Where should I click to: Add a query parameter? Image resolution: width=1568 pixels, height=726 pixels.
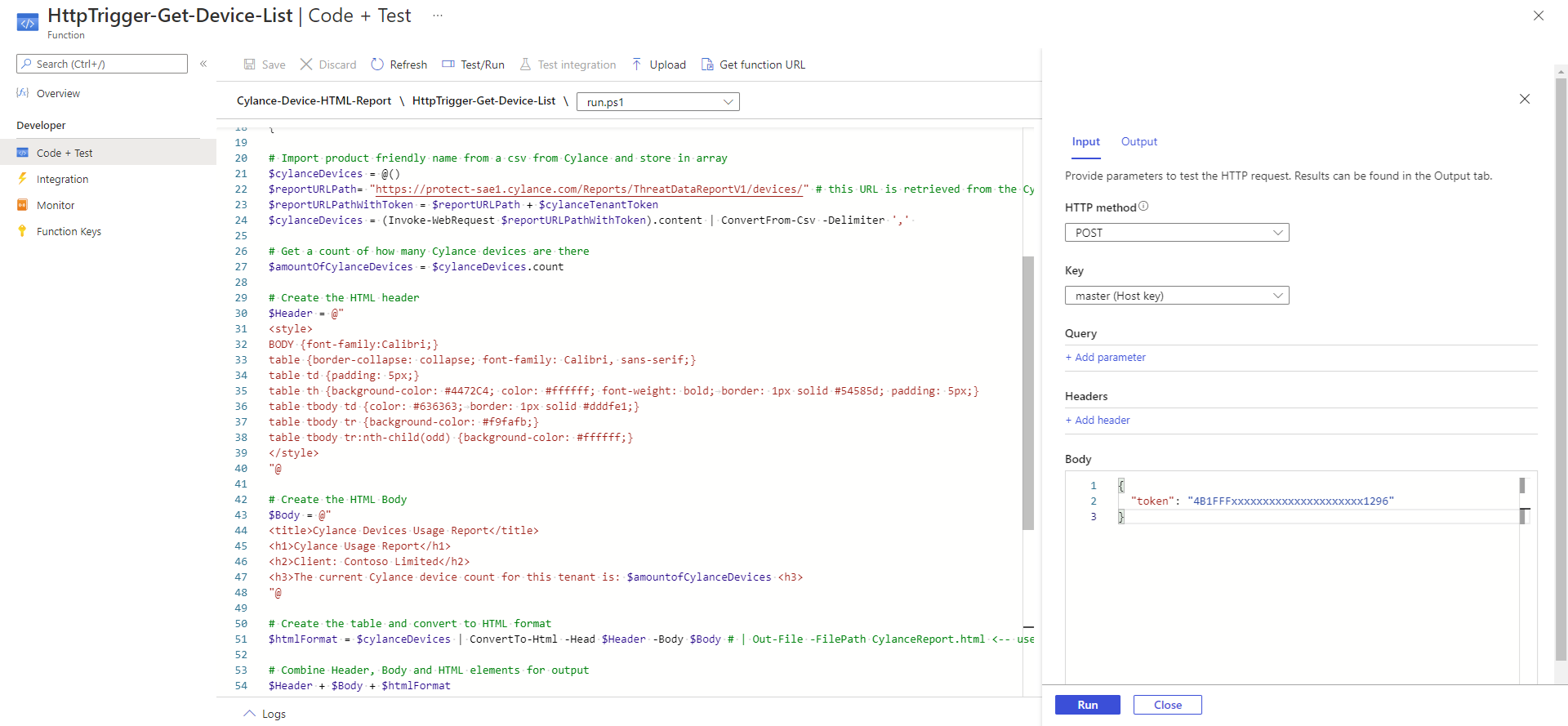click(1106, 357)
